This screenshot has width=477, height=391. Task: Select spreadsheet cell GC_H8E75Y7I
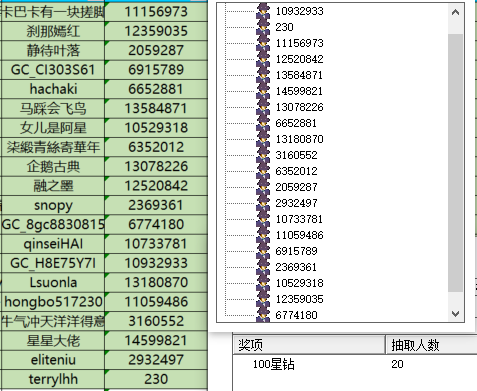tap(53, 263)
